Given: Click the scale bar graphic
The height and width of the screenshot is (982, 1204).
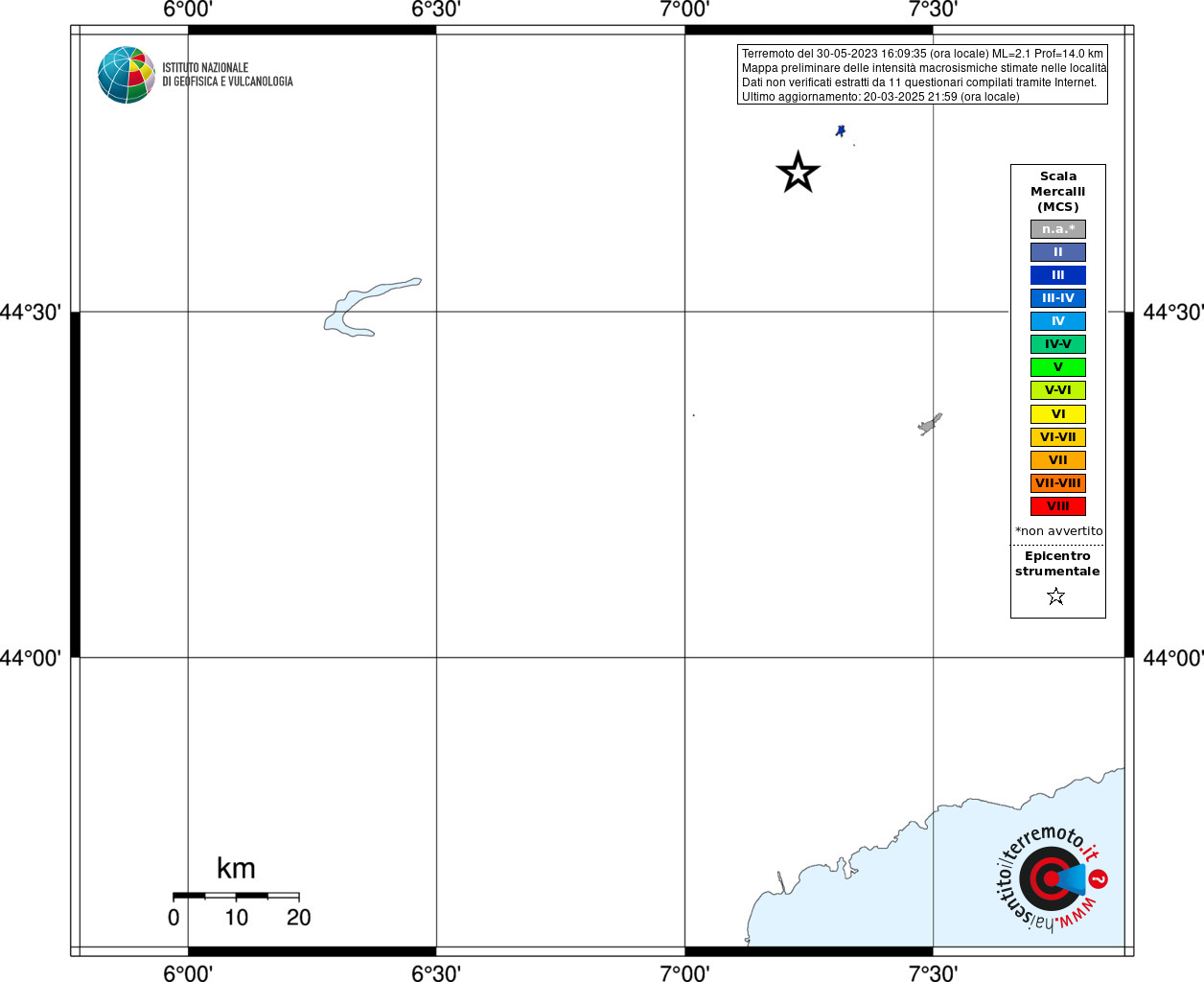Looking at the screenshot, I should coord(236,896).
